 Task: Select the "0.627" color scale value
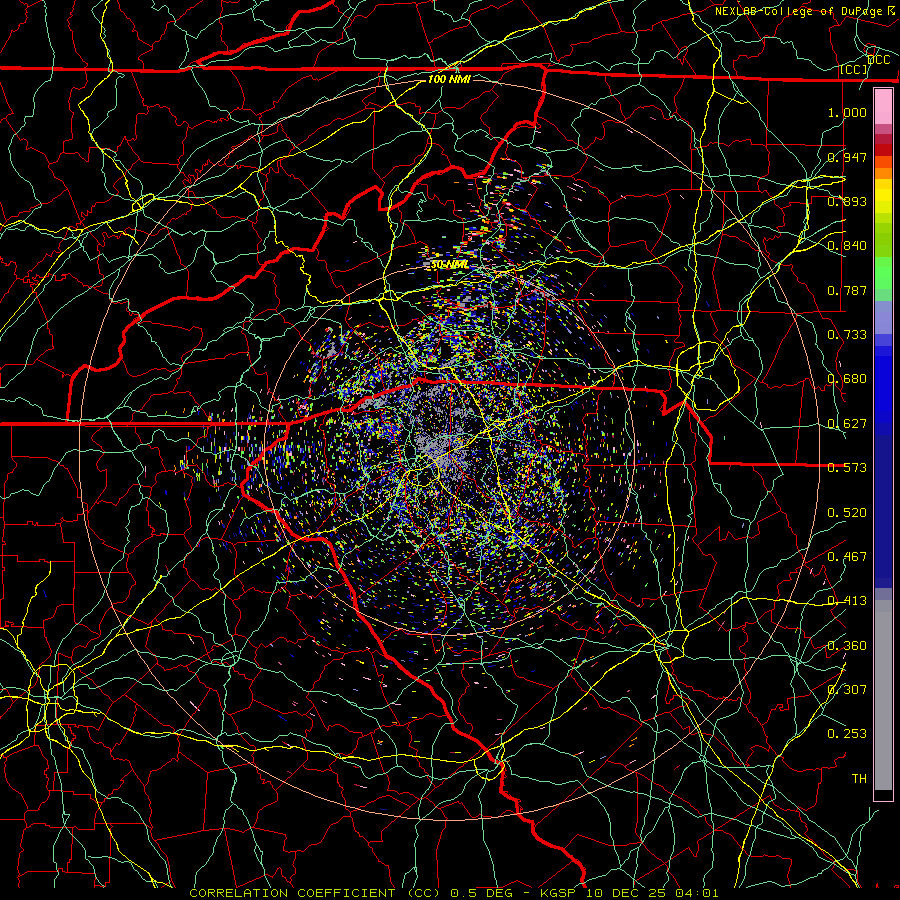(x=847, y=424)
